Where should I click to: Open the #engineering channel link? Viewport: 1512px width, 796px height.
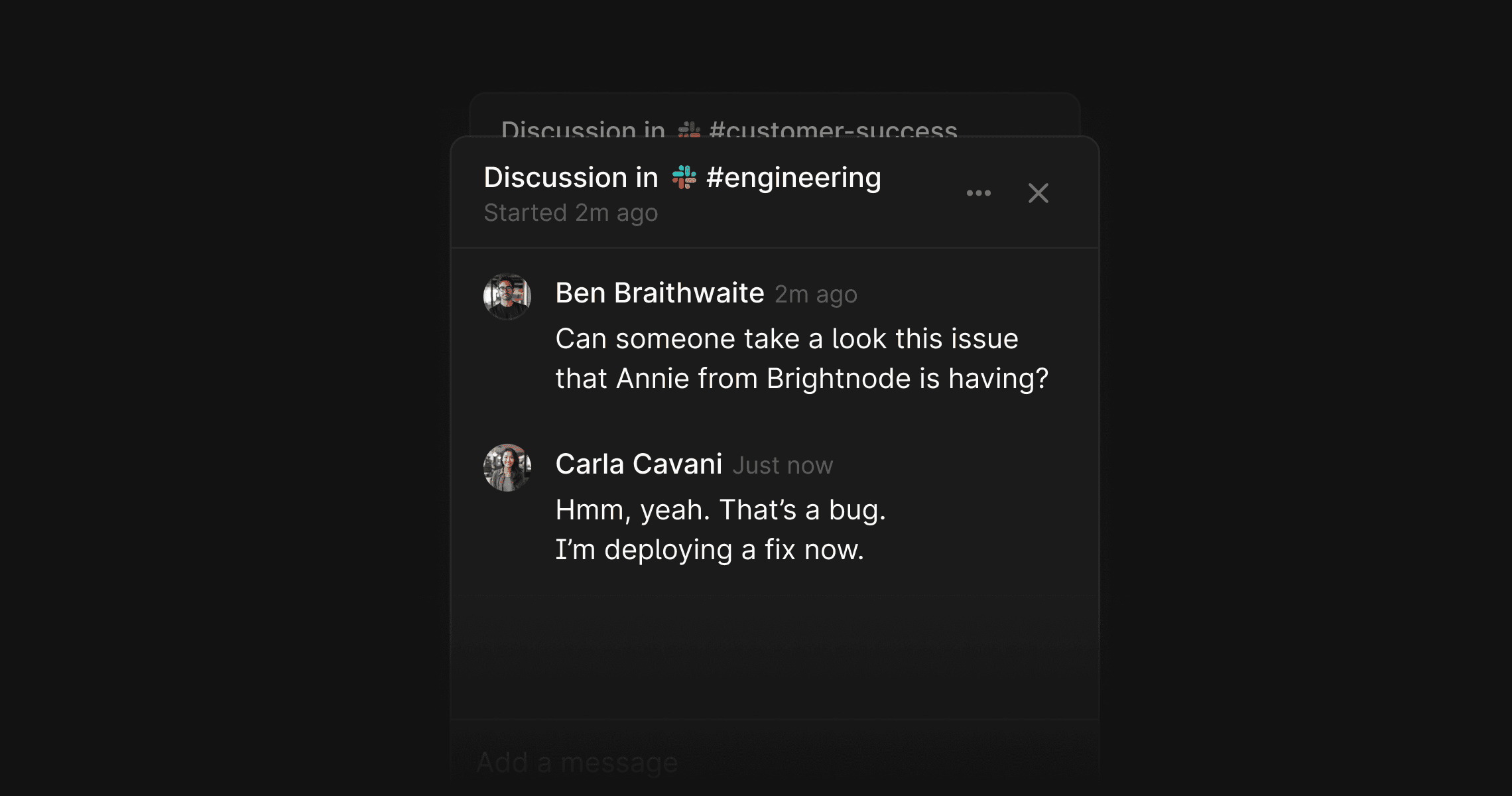click(793, 178)
